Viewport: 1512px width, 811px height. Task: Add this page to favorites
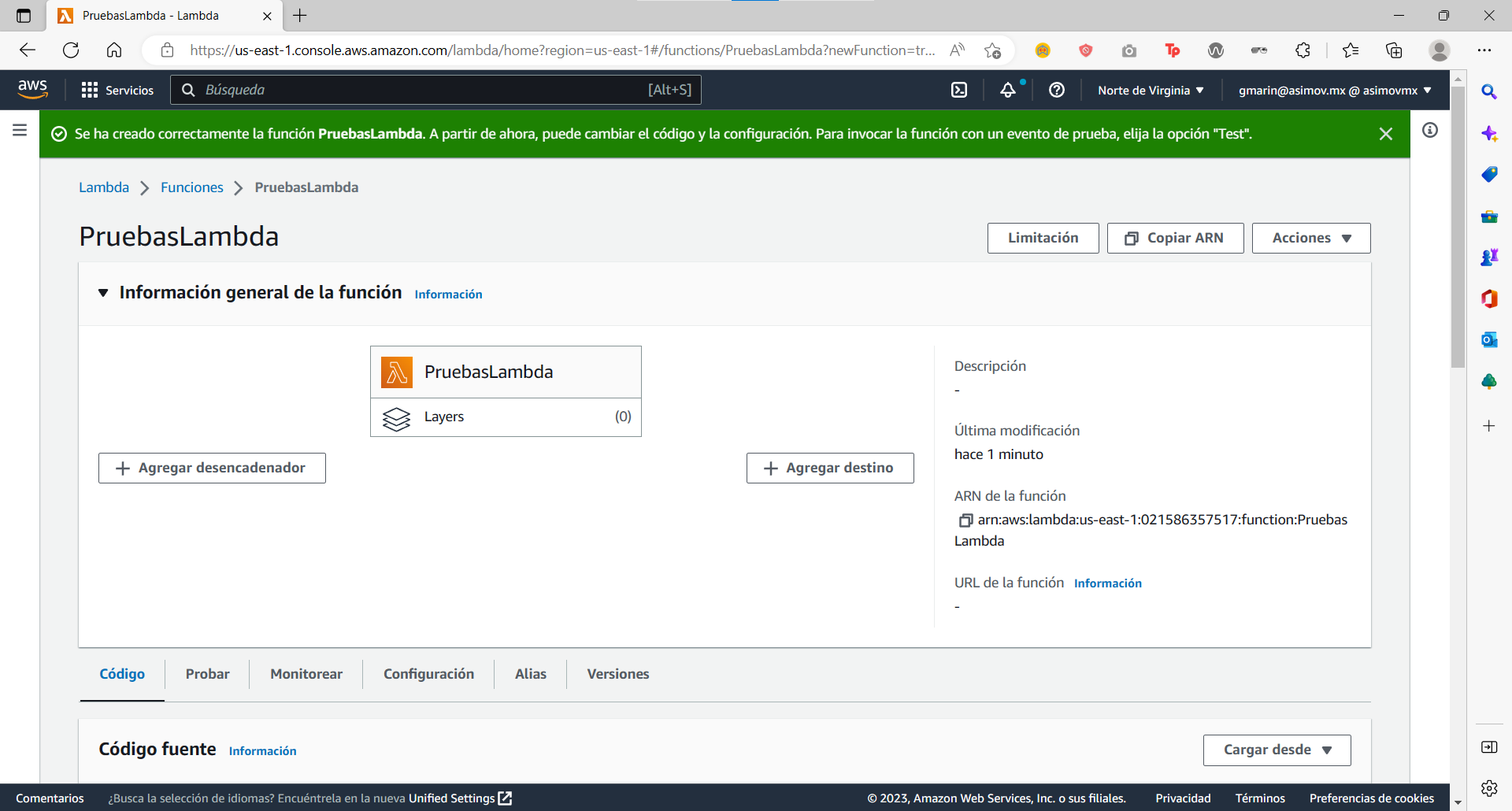click(x=992, y=50)
